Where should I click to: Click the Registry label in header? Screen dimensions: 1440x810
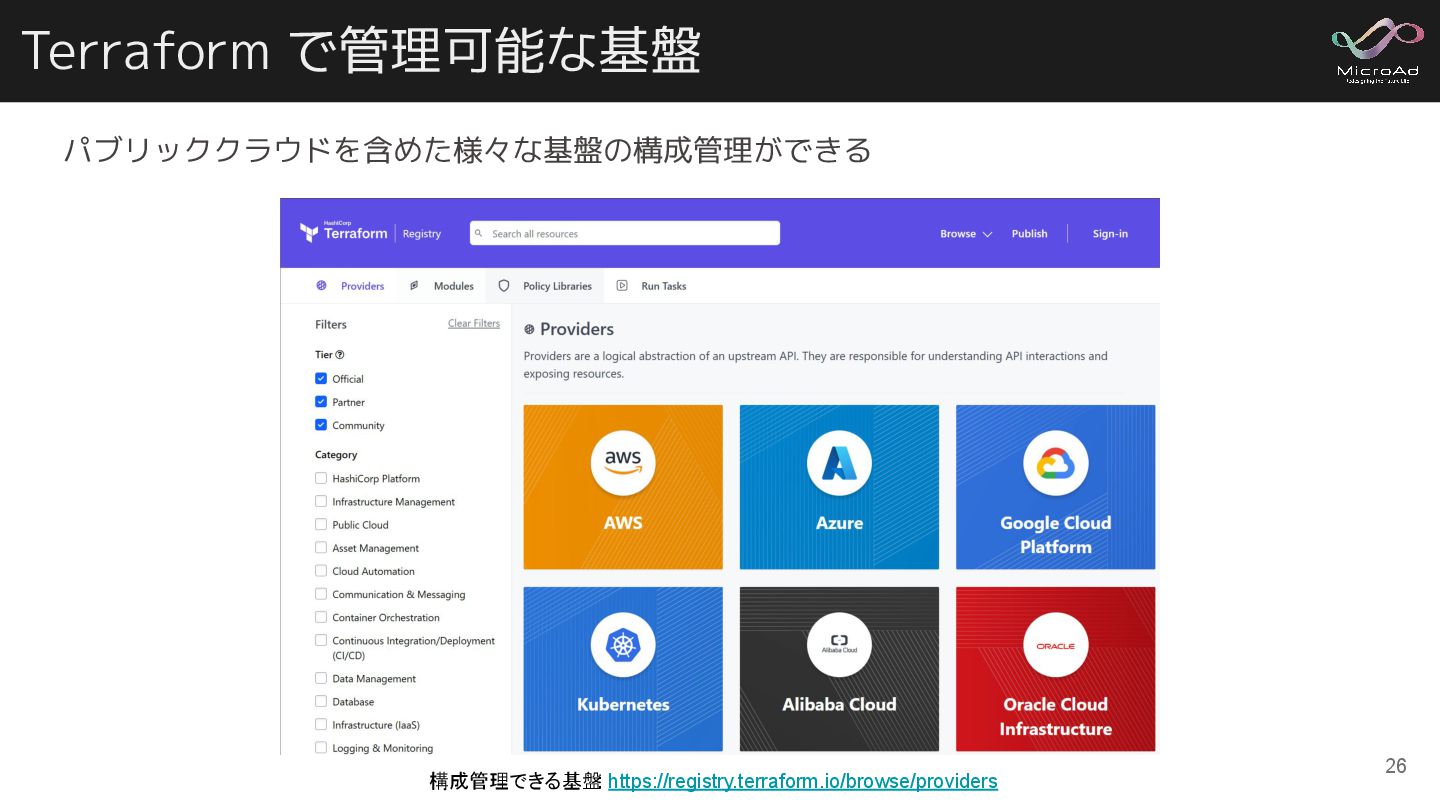[x=422, y=234]
